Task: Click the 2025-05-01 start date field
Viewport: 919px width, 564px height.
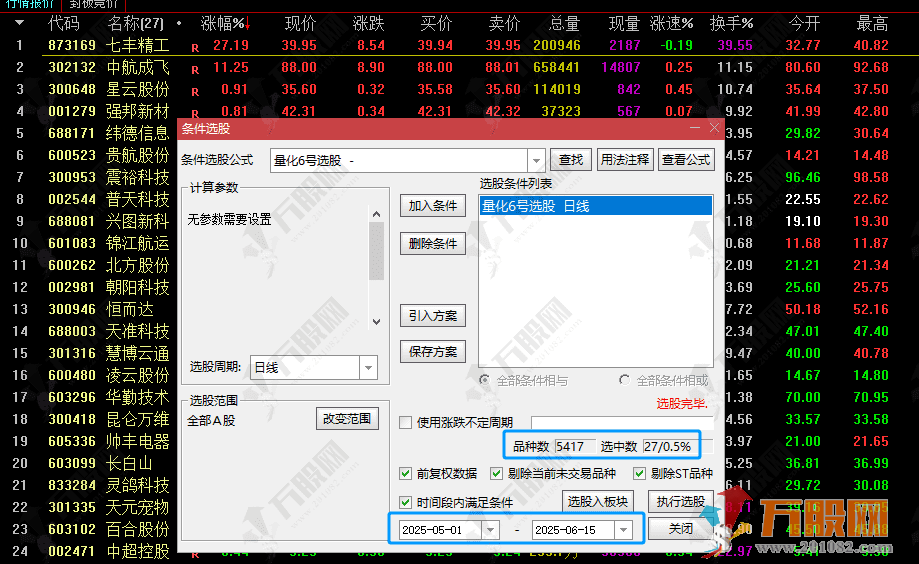Action: click(x=441, y=530)
